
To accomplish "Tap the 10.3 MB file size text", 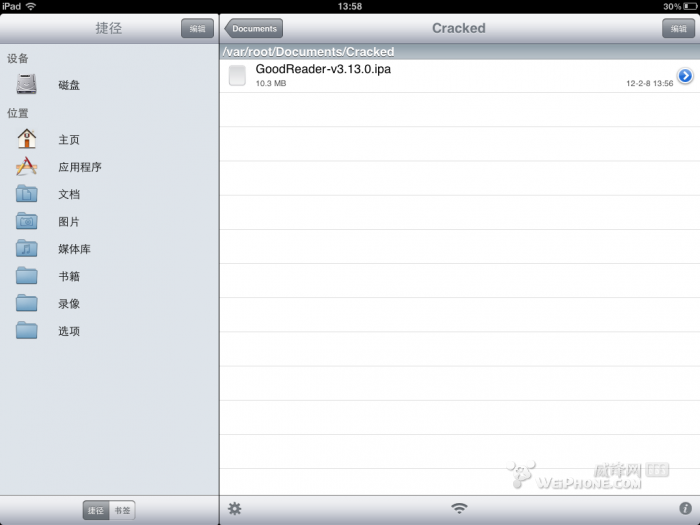I will point(271,83).
